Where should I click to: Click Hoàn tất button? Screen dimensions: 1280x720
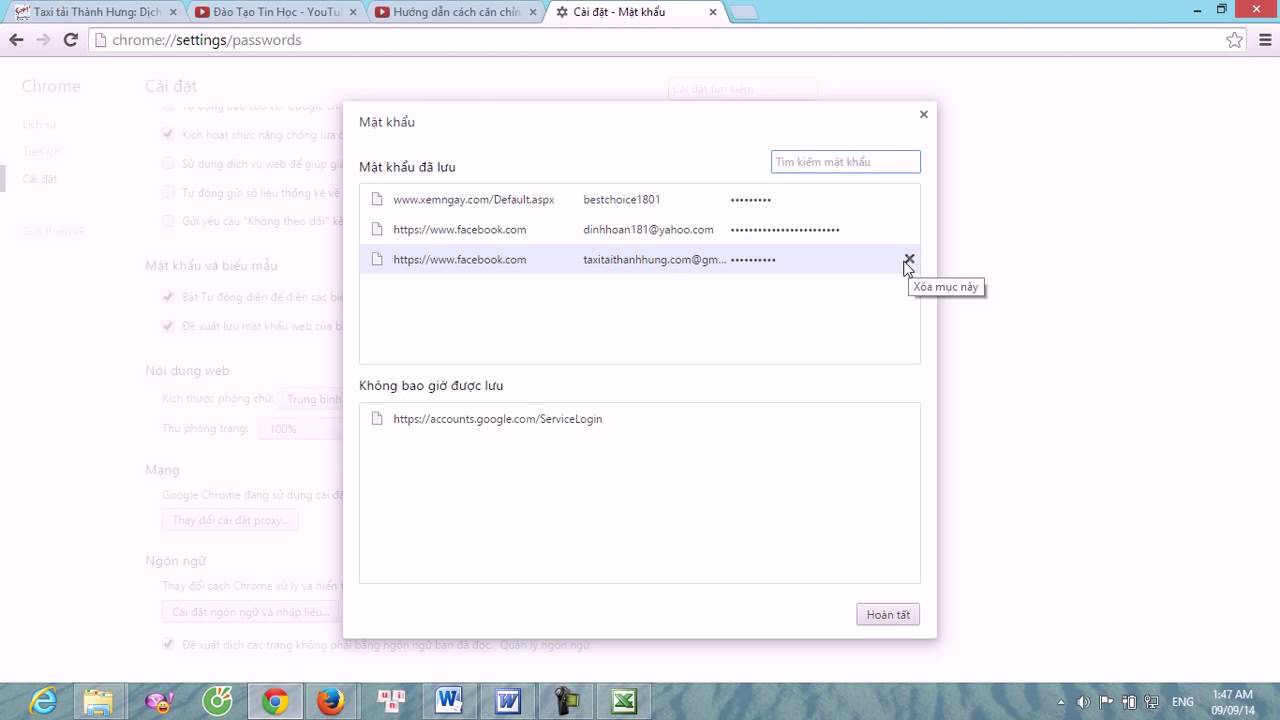point(888,614)
